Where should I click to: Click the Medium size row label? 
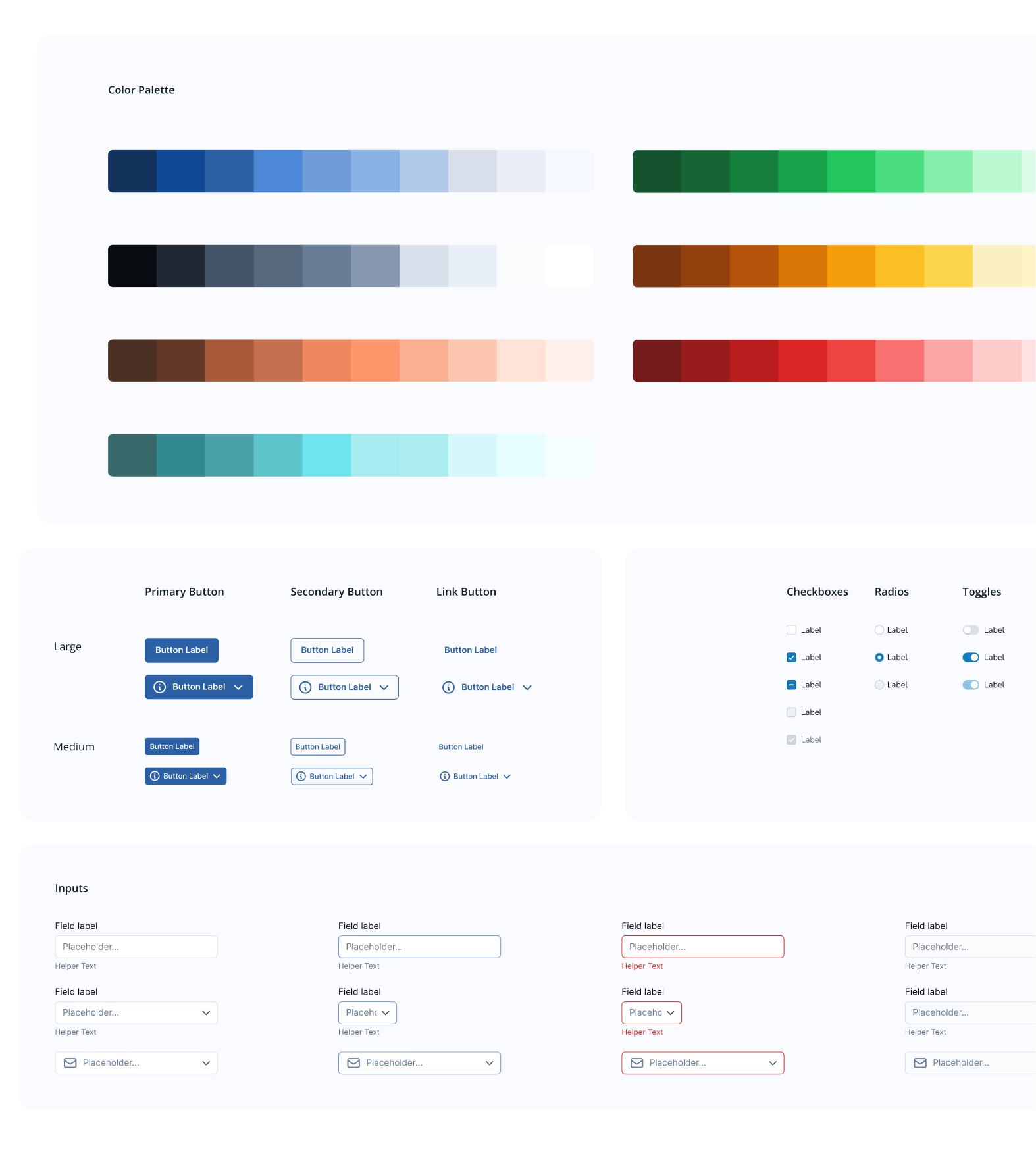(x=74, y=747)
